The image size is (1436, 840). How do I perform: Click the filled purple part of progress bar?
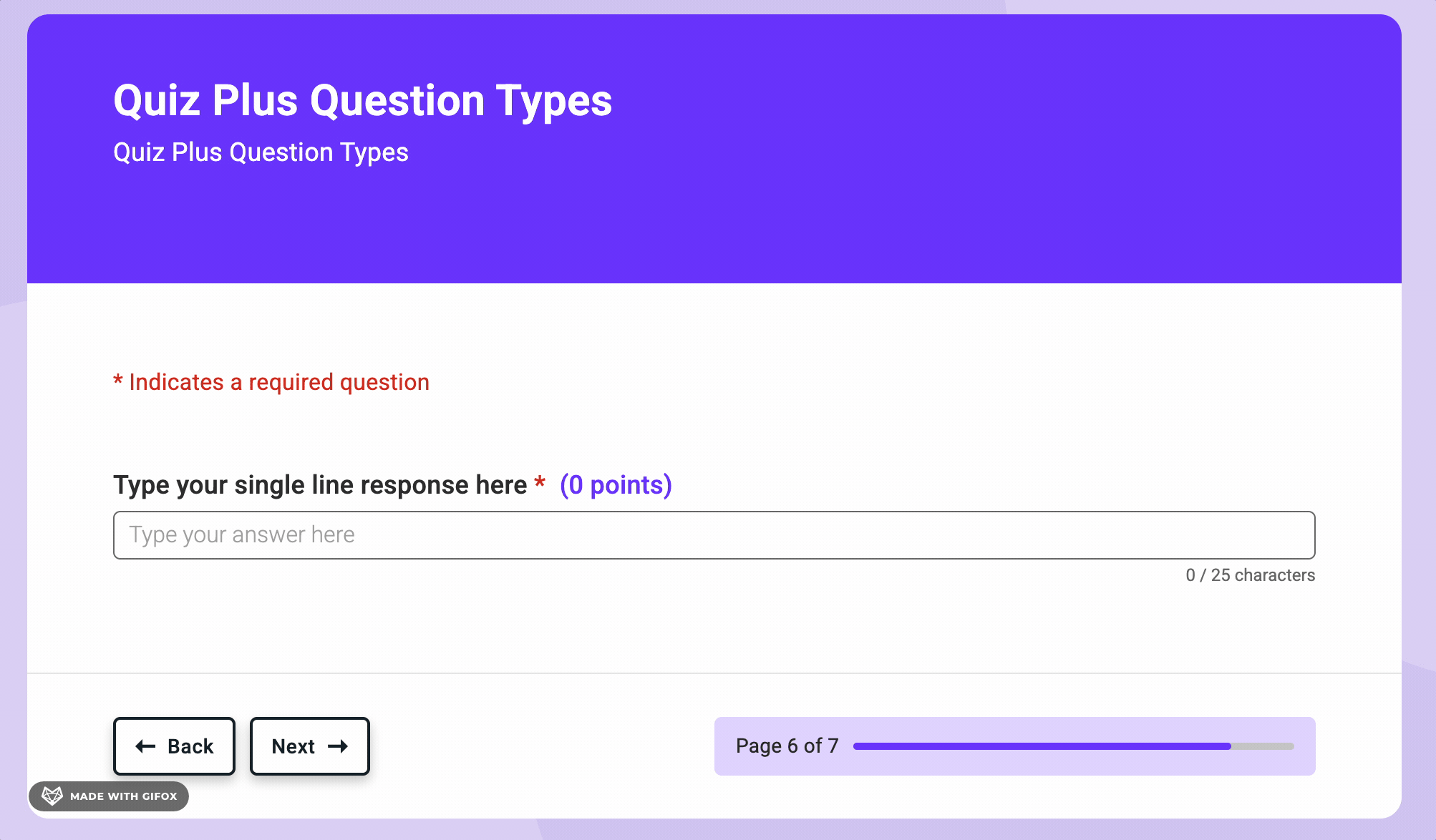pyautogui.click(x=1042, y=746)
